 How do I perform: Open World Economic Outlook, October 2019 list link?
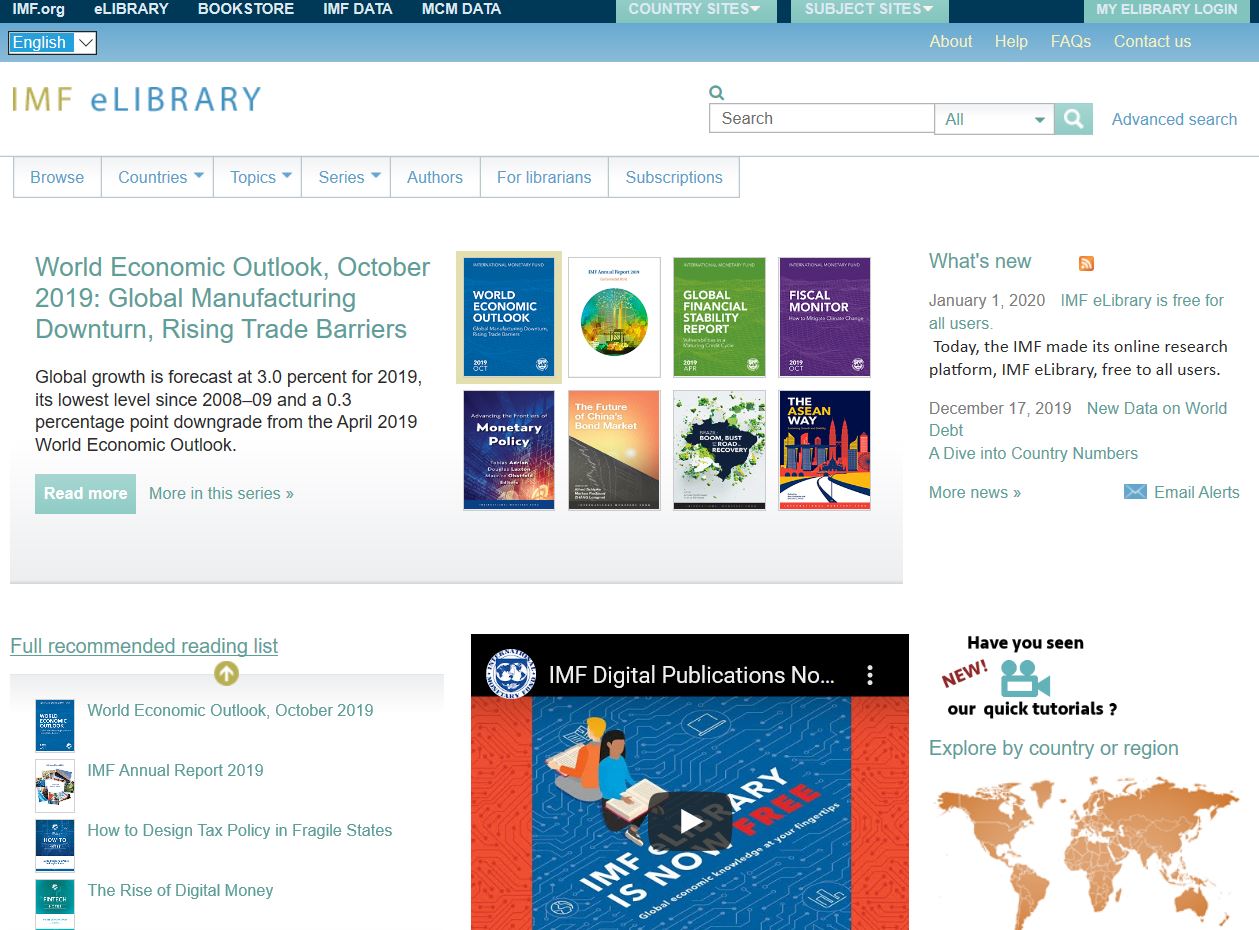[x=230, y=710]
